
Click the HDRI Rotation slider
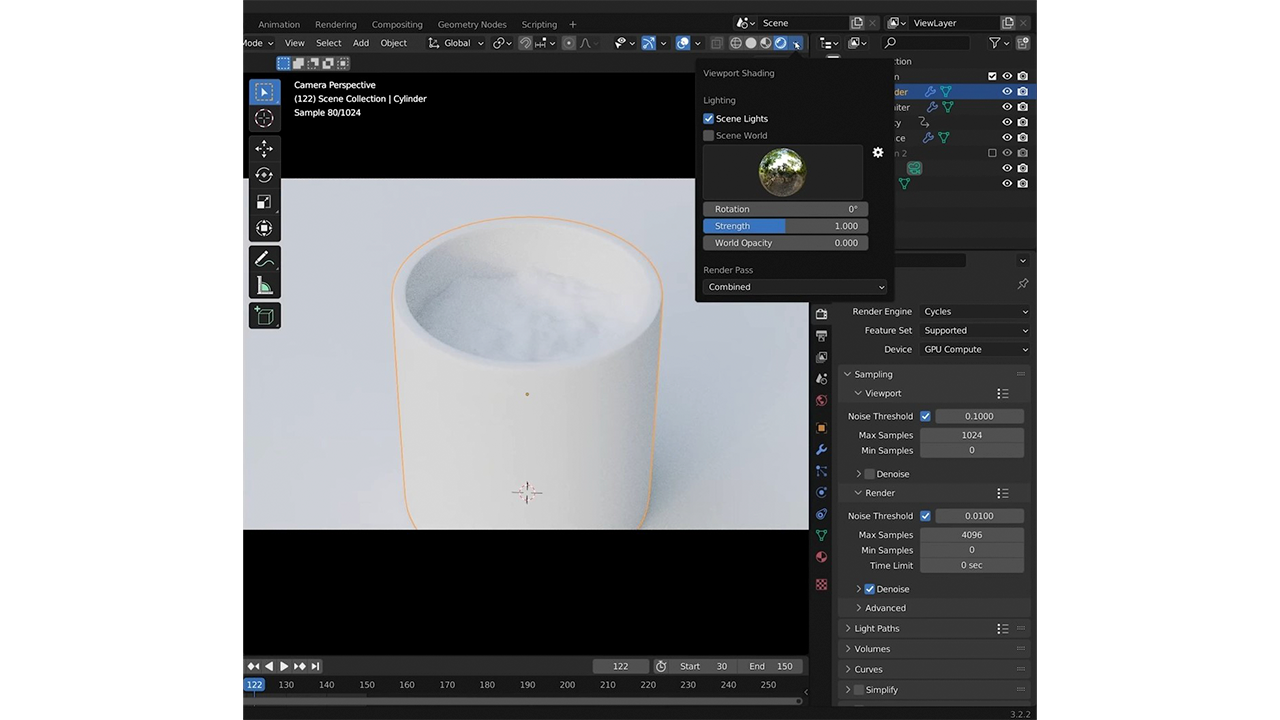tap(785, 209)
